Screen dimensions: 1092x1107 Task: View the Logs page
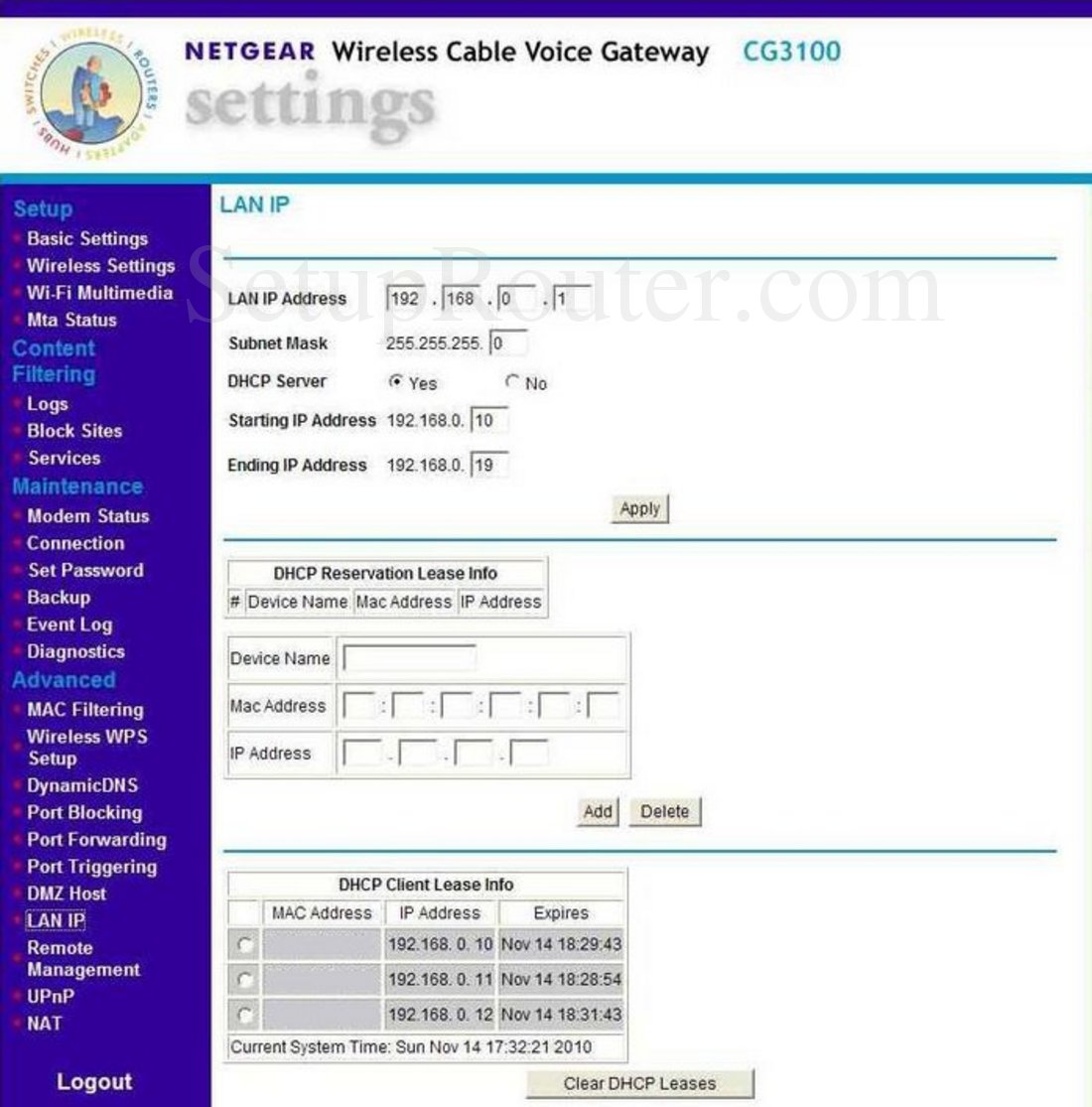[48, 404]
